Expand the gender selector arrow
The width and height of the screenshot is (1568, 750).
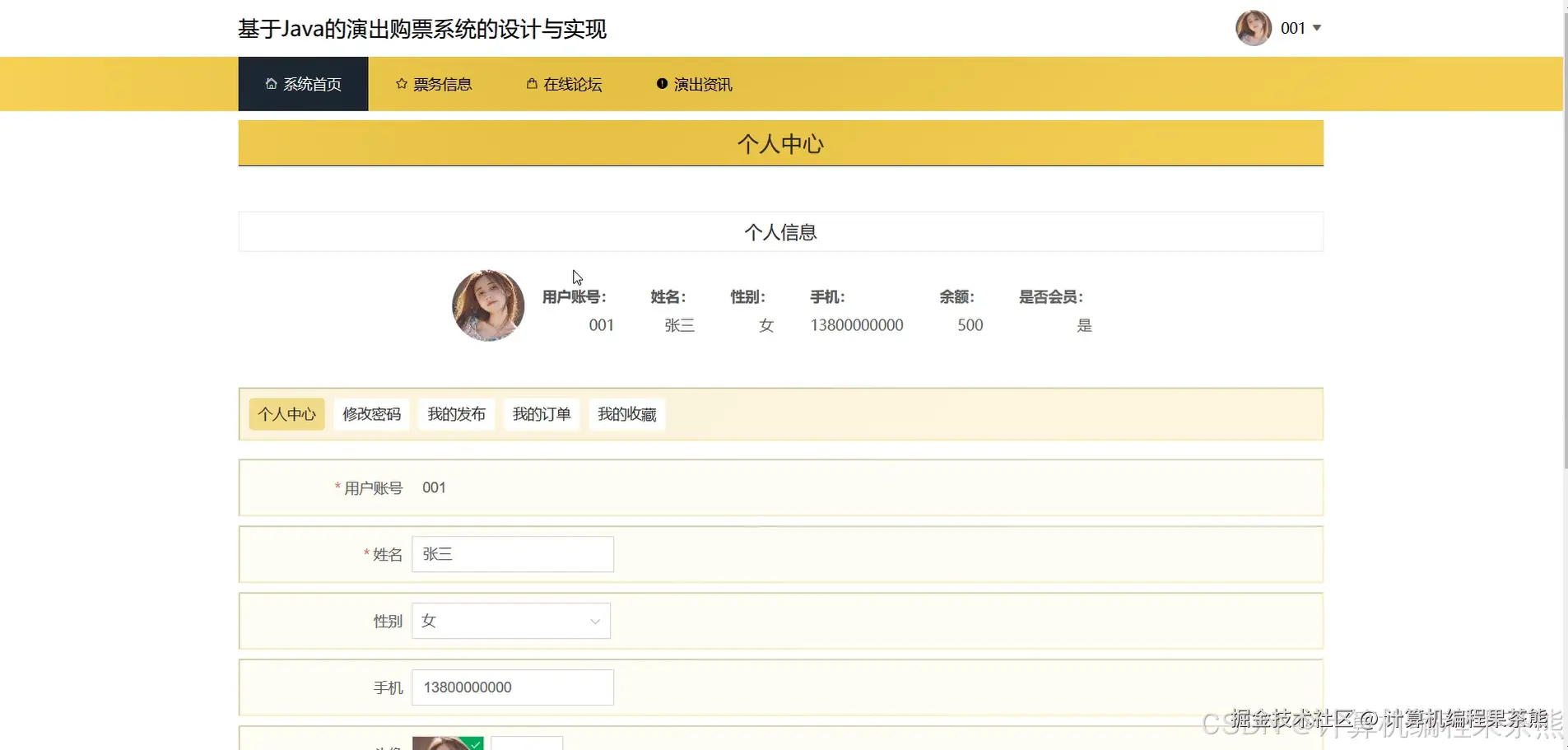pos(594,621)
